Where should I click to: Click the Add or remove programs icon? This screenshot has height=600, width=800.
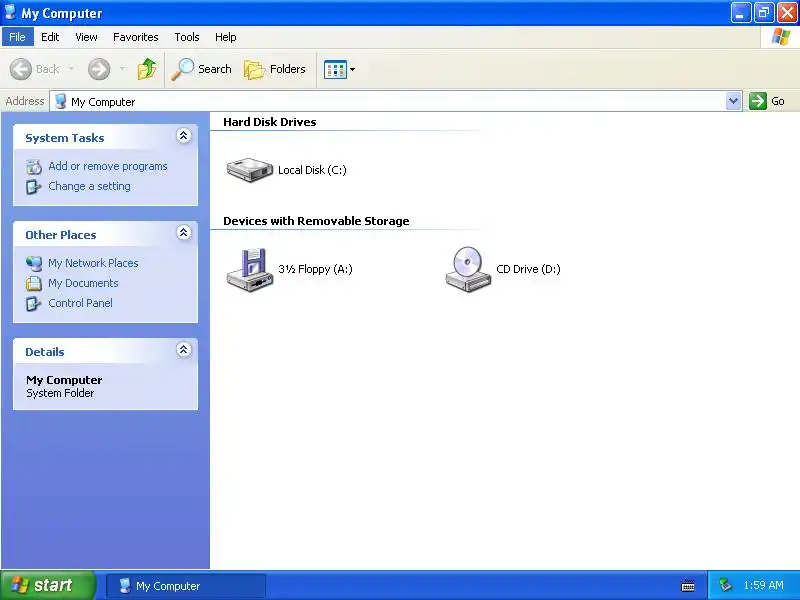pos(34,166)
